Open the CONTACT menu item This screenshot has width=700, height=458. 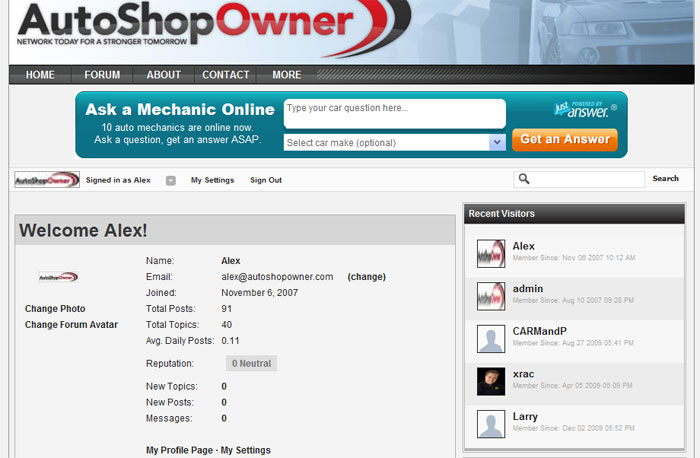(225, 75)
